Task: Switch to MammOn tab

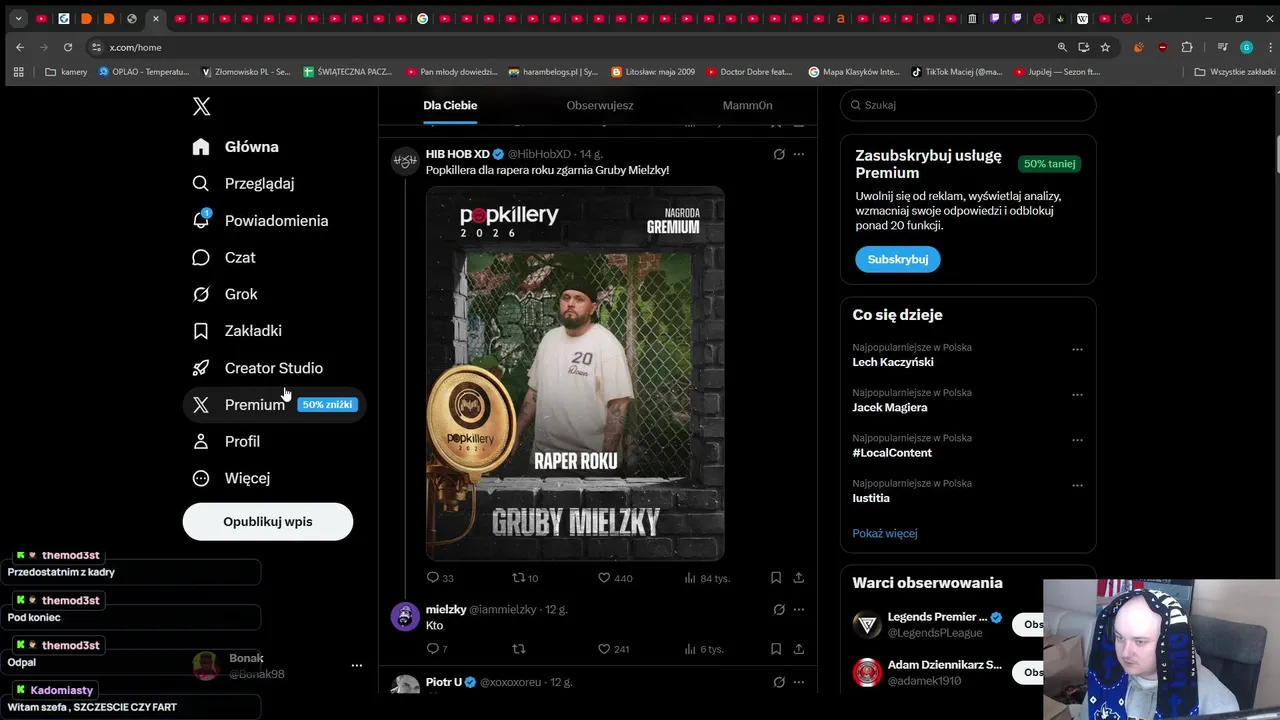Action: pos(747,105)
